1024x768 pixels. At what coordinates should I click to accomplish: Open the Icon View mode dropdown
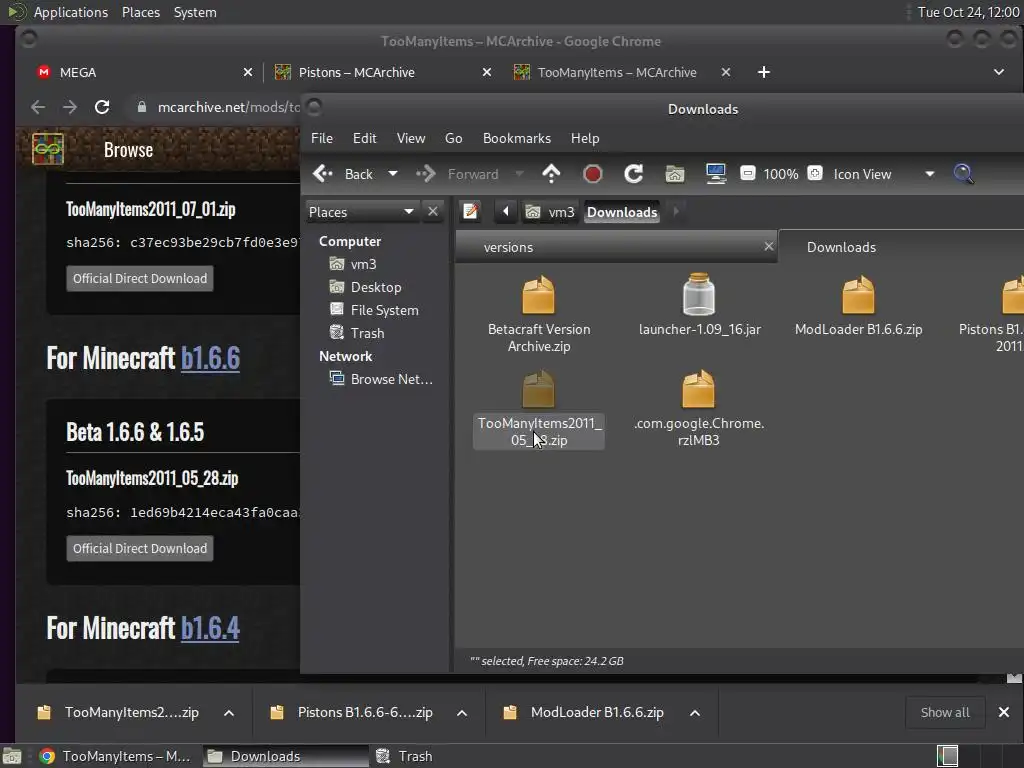tap(884, 174)
